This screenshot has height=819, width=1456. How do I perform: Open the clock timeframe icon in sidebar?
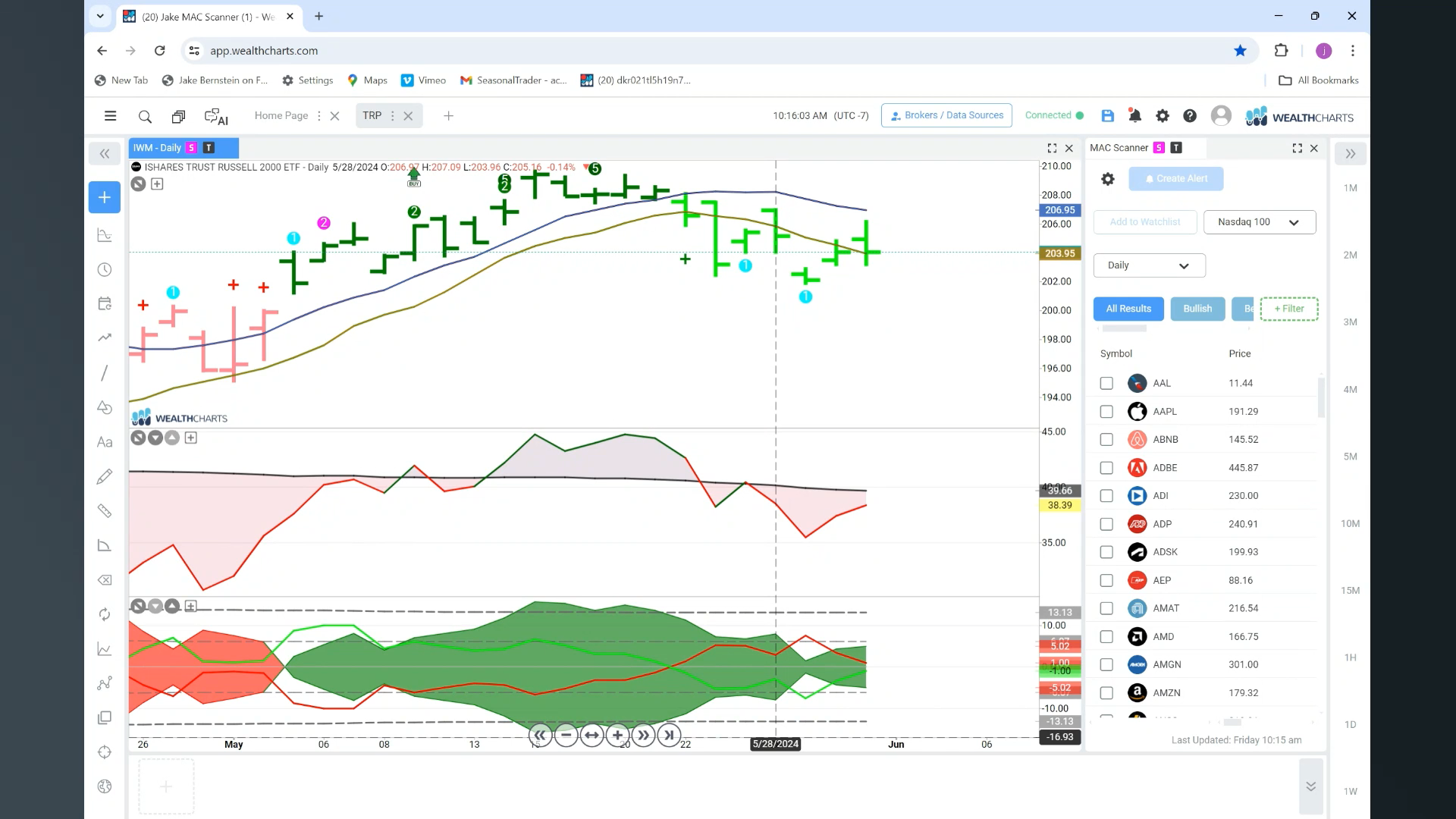[x=105, y=270]
